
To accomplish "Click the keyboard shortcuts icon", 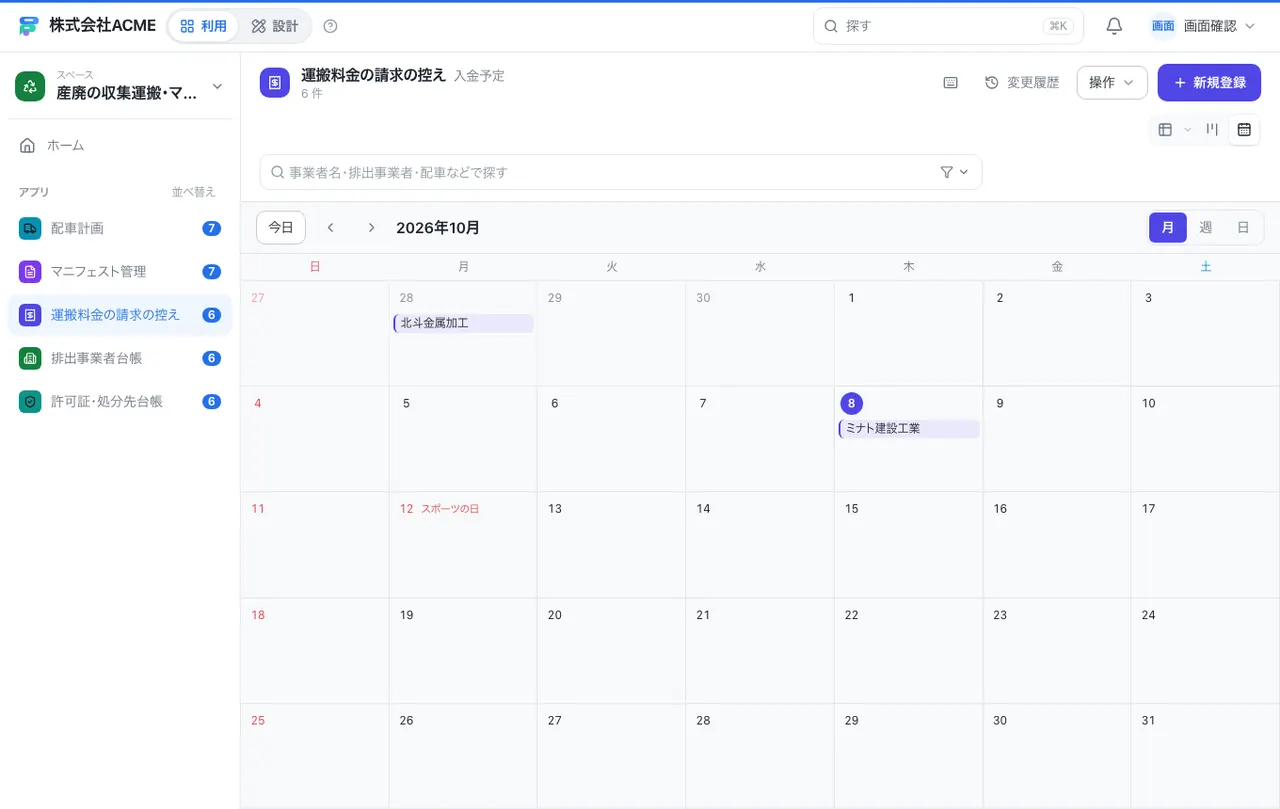I will 951,82.
